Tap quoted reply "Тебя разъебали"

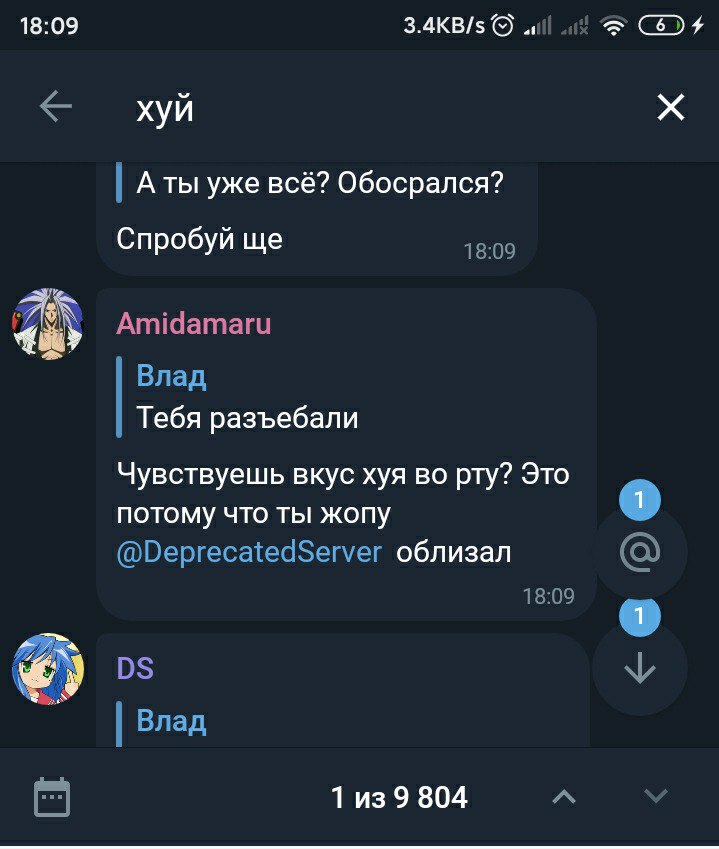237,396
